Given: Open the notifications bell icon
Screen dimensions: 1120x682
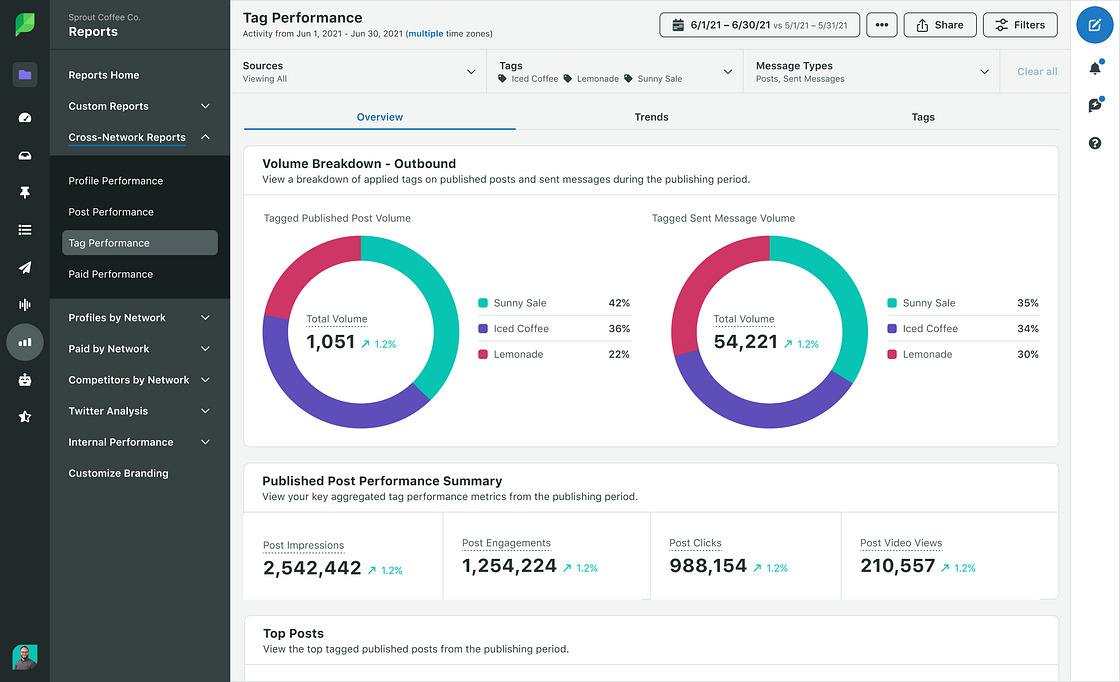Looking at the screenshot, I should point(1094,68).
